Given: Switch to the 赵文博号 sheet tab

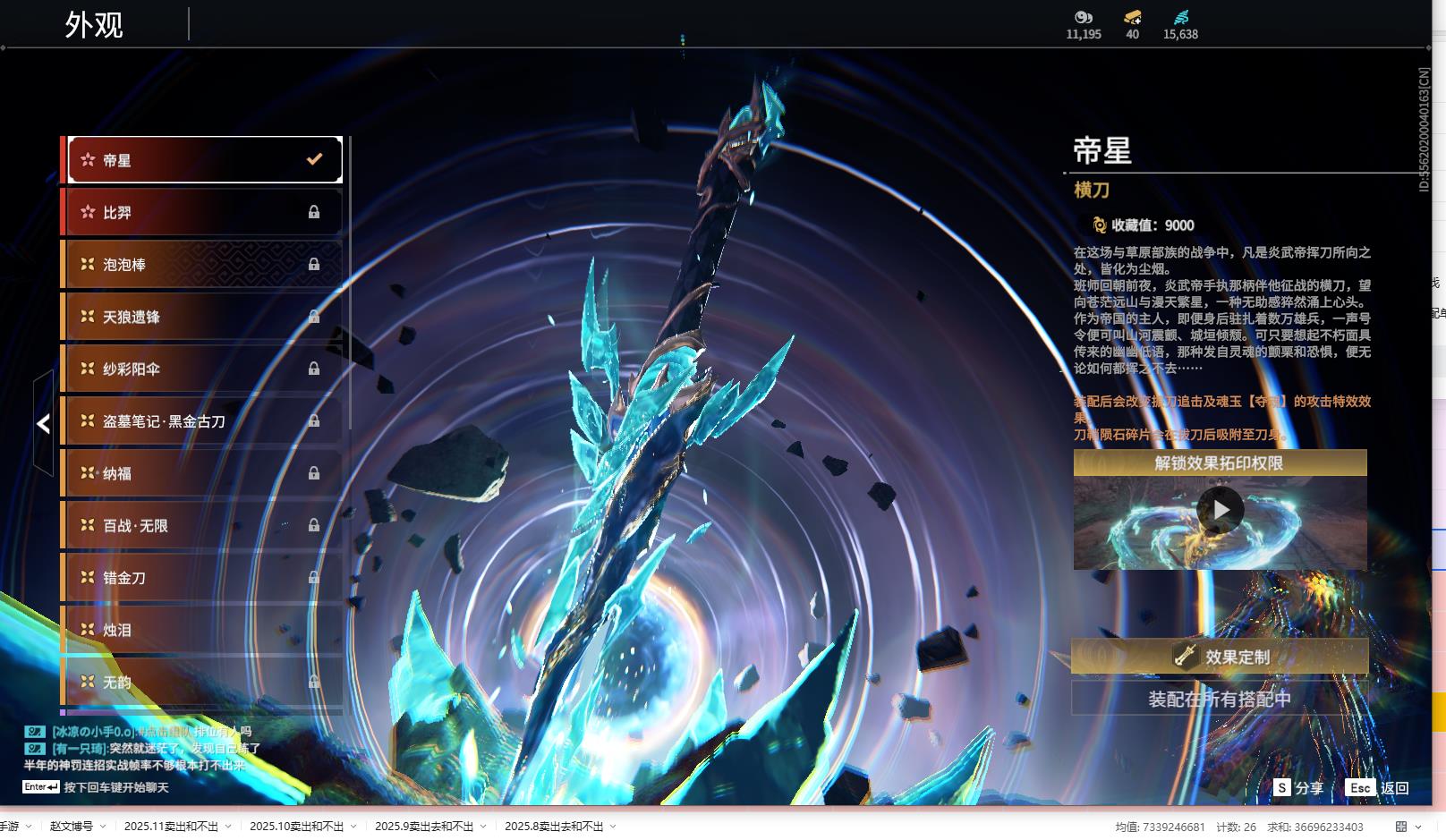Looking at the screenshot, I should tap(72, 827).
